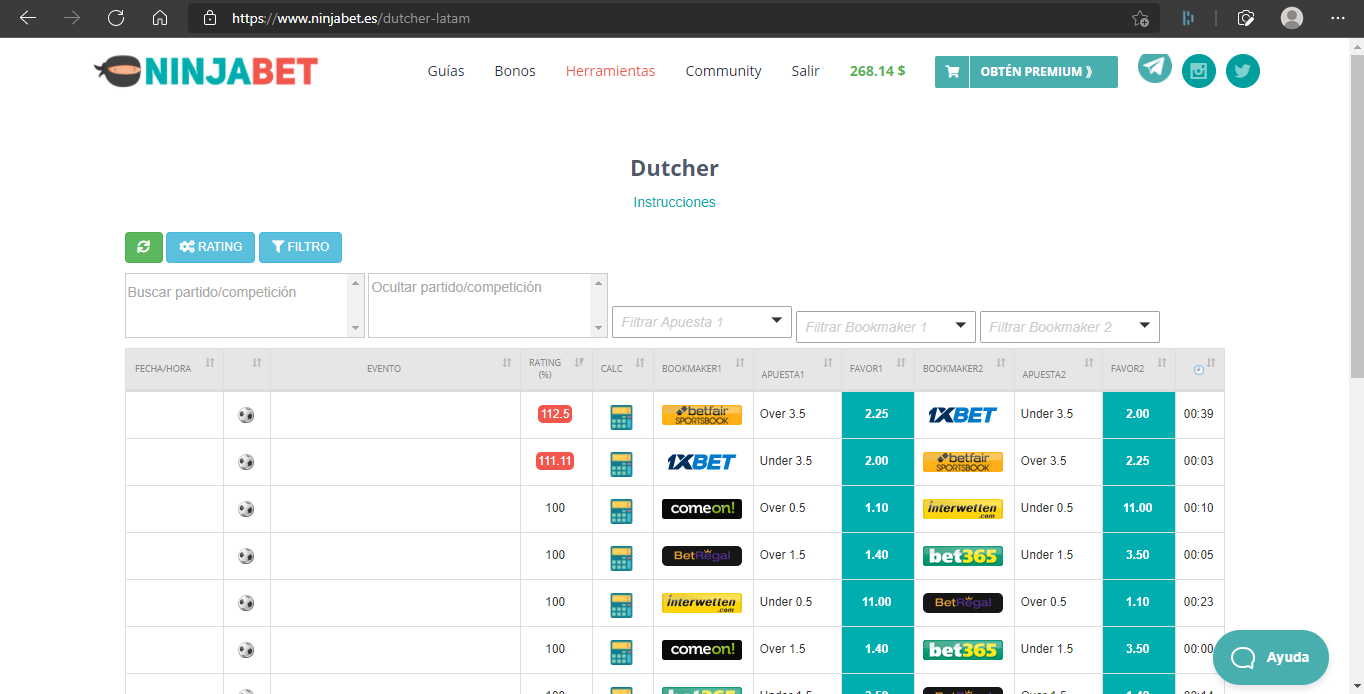Click 11.00 Favor2 odds in comeon row
Image resolution: width=1364 pixels, height=694 pixels.
click(x=1138, y=509)
